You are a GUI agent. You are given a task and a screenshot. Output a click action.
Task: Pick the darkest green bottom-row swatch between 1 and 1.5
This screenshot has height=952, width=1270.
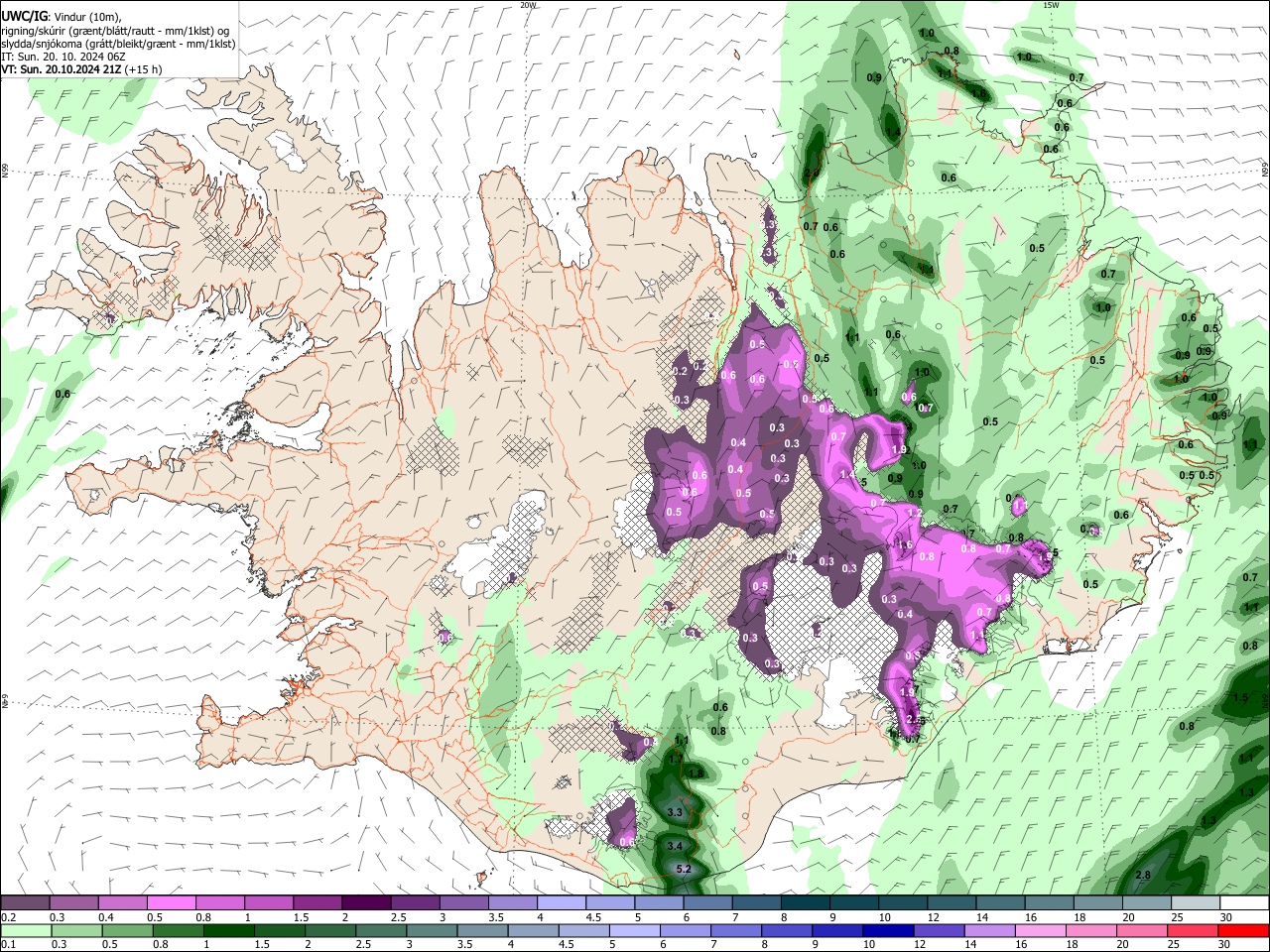pyautogui.click(x=228, y=930)
